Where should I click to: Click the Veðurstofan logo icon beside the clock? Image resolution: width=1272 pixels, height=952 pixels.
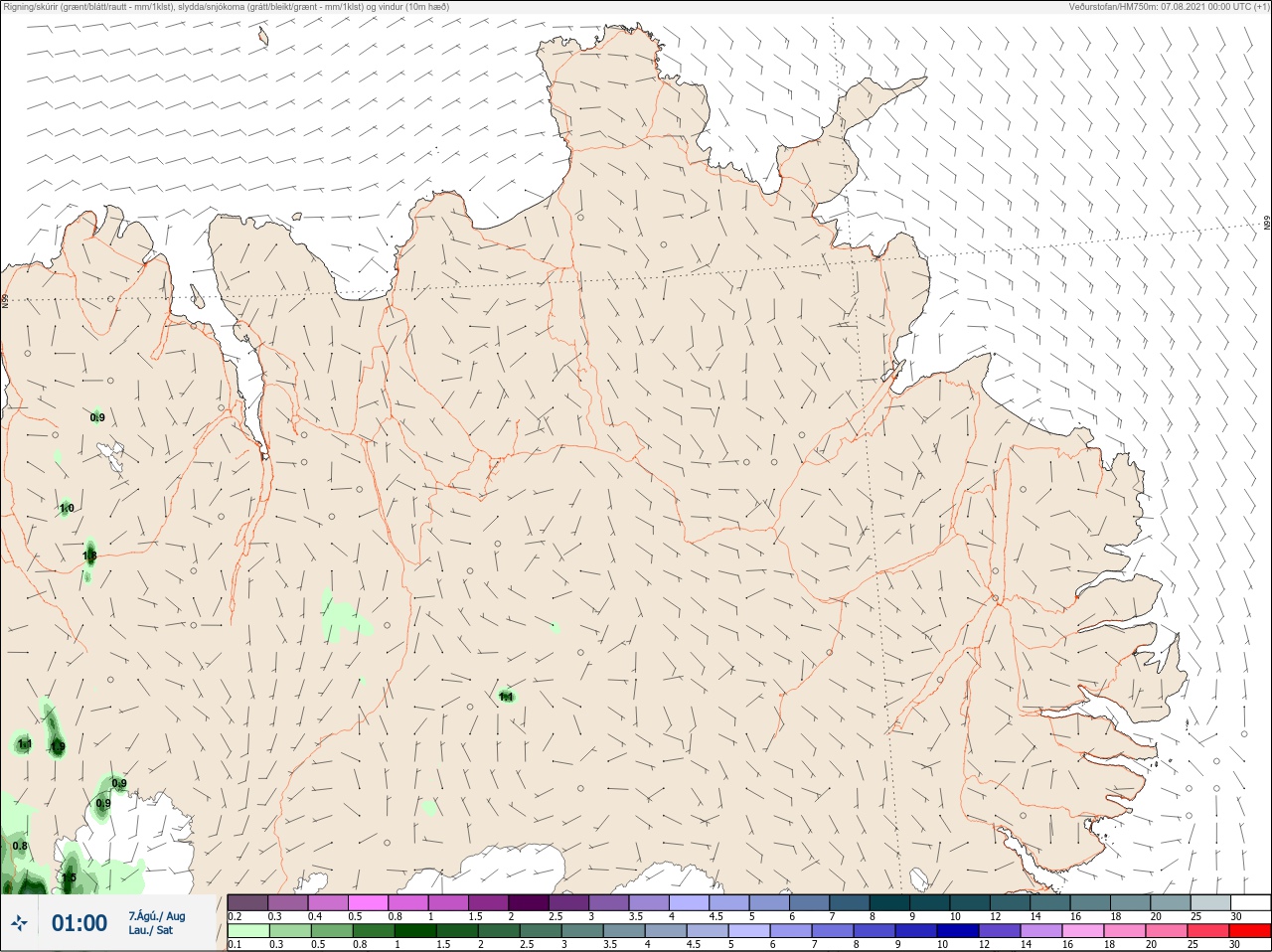18,923
